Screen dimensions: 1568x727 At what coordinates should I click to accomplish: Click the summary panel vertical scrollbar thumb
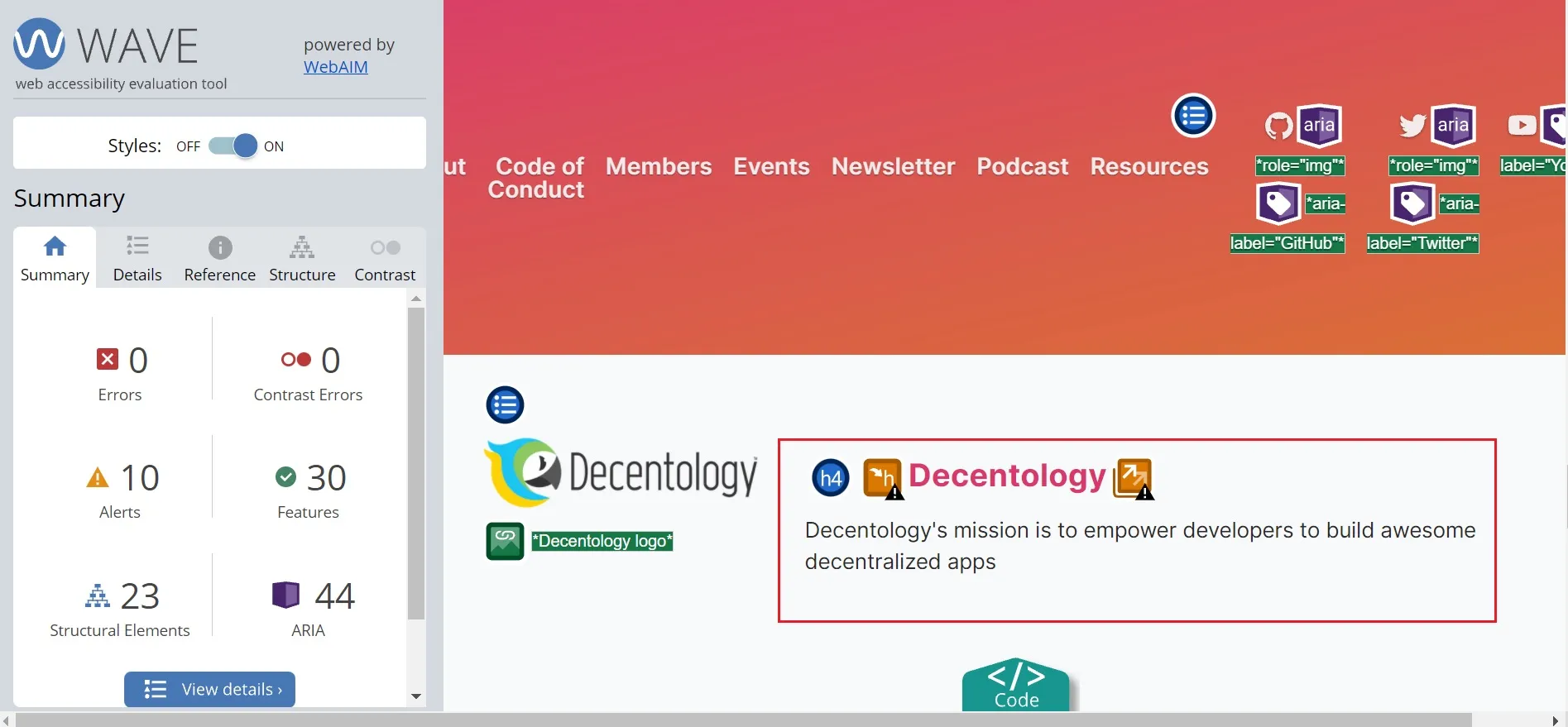click(x=416, y=463)
